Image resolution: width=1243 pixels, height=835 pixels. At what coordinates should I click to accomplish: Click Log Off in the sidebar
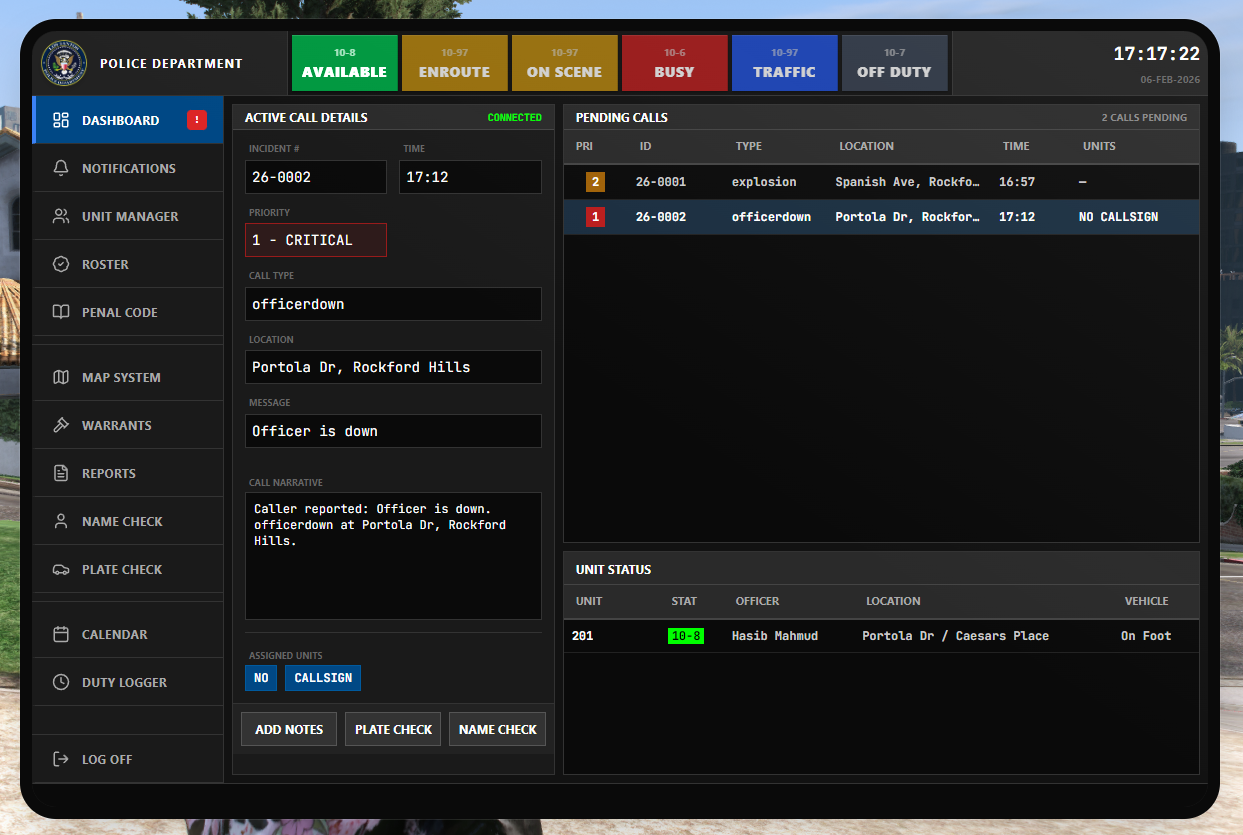click(x=106, y=759)
